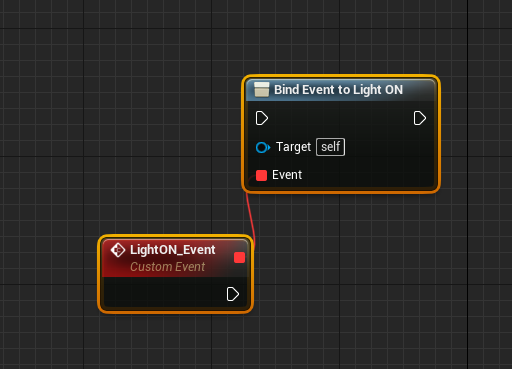The image size is (512, 369).
Task: Select the Bind Event to Light ON title
Action: point(338,90)
